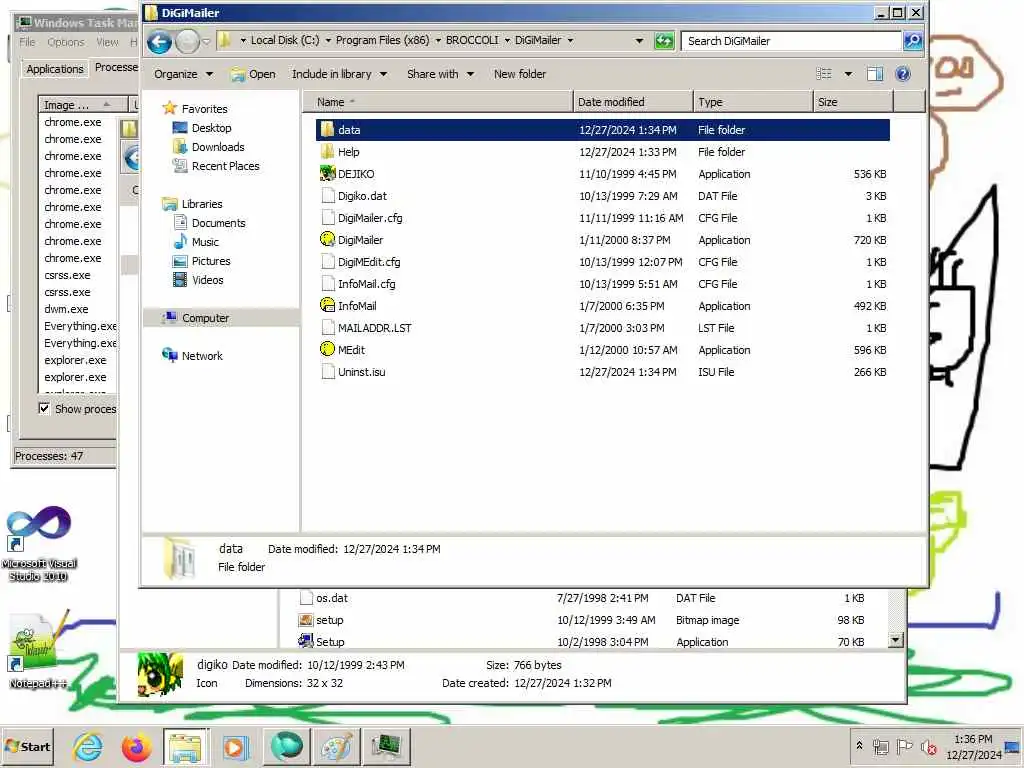
Task: Open the Include in library dropdown
Action: coord(339,74)
